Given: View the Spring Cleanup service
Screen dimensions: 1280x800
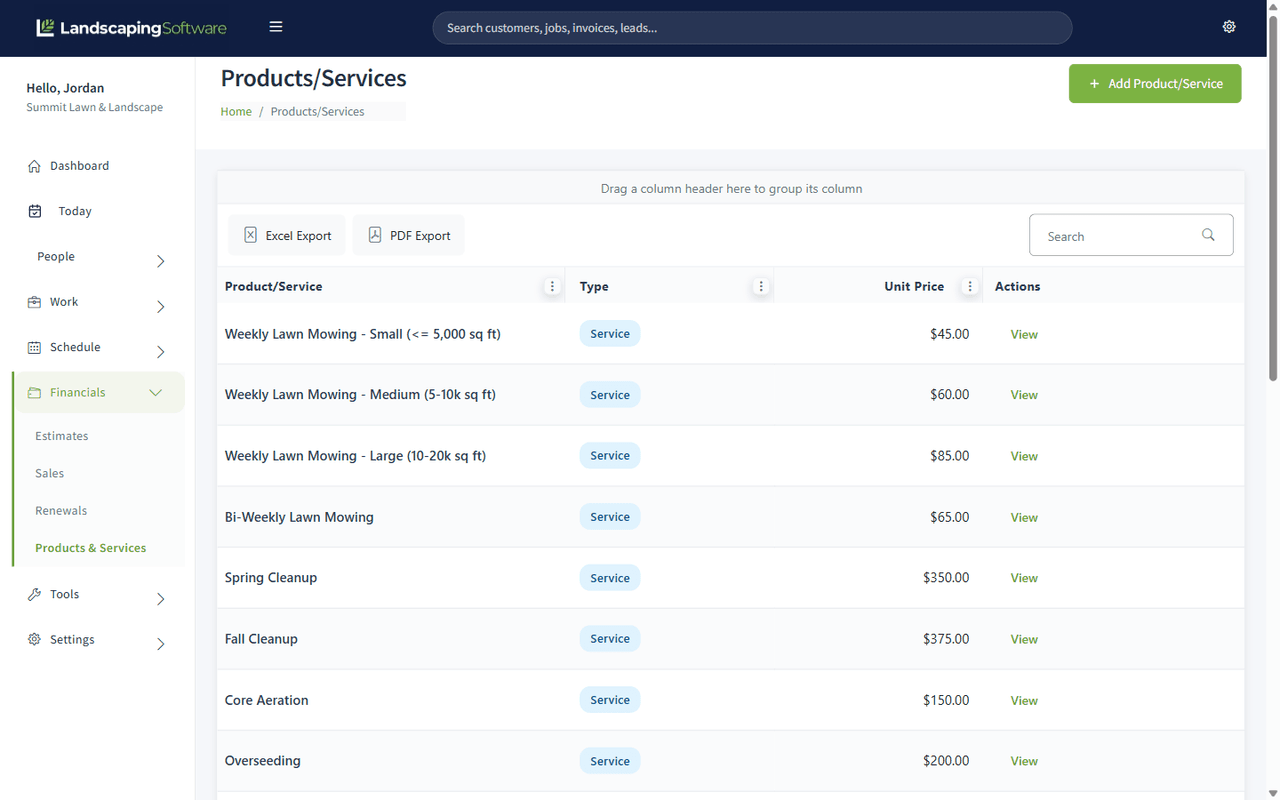Looking at the screenshot, I should click(1024, 578).
